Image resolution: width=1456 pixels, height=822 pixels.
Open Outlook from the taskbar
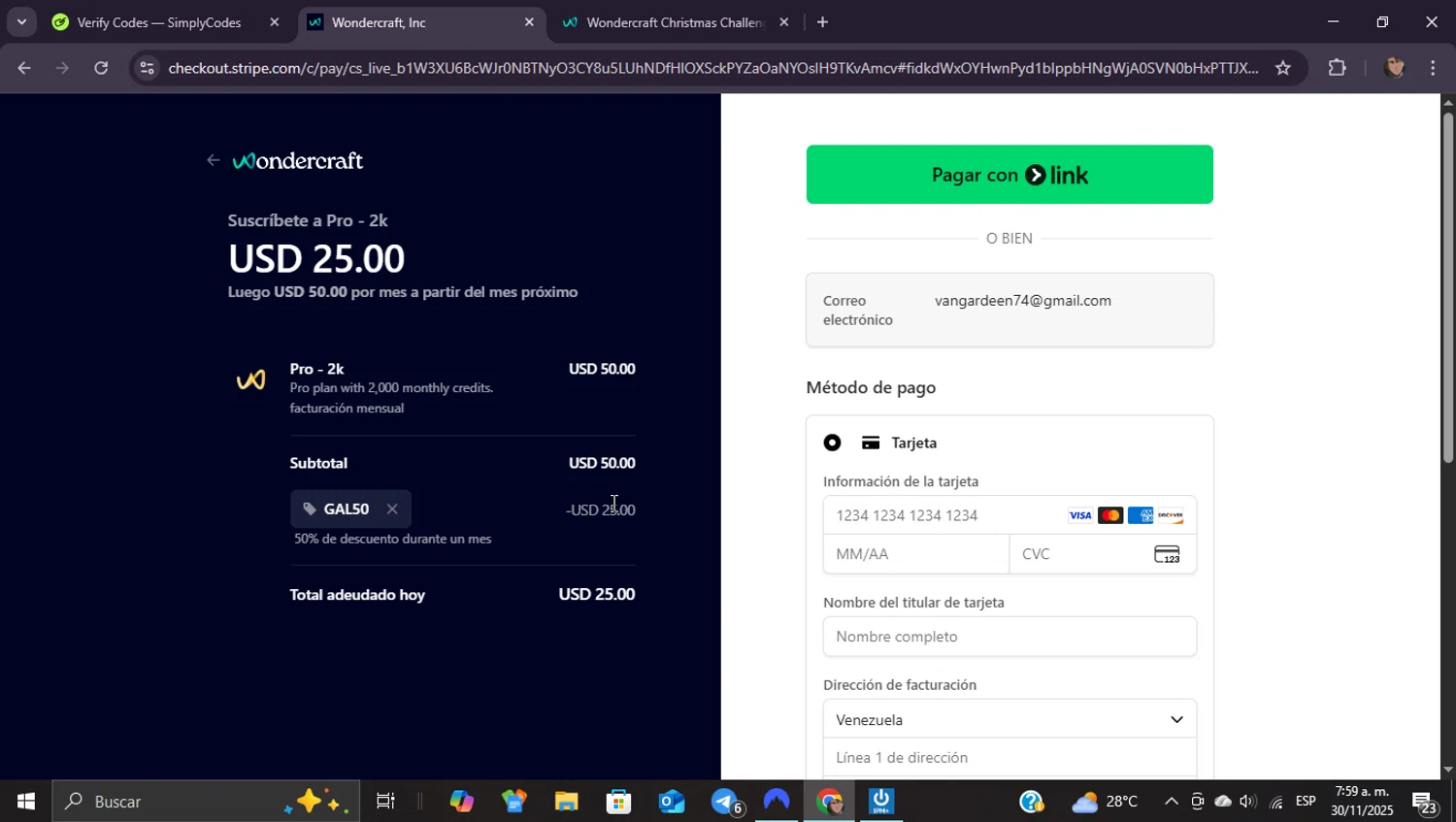point(671,802)
